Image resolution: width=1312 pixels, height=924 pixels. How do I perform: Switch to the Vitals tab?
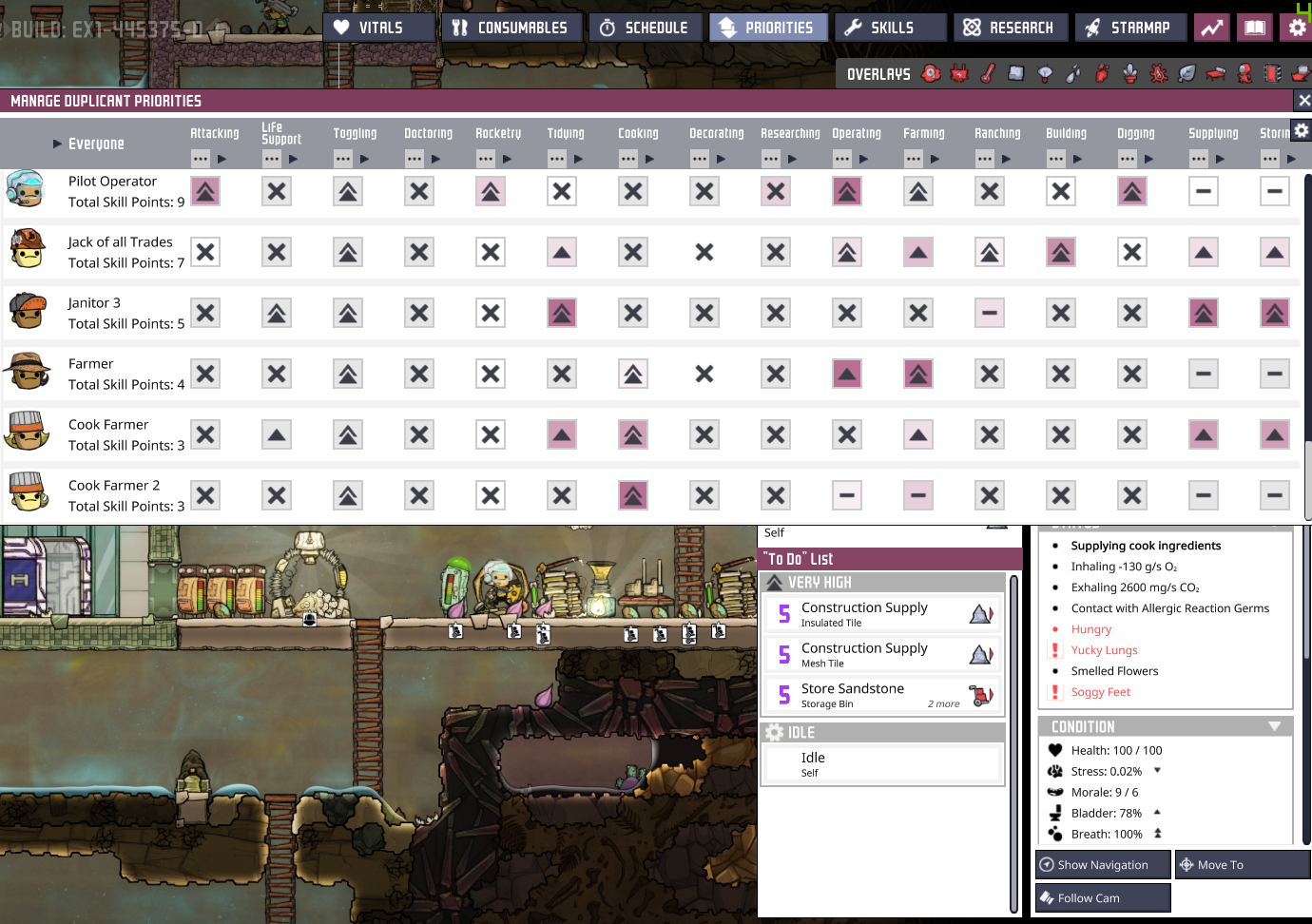click(379, 28)
